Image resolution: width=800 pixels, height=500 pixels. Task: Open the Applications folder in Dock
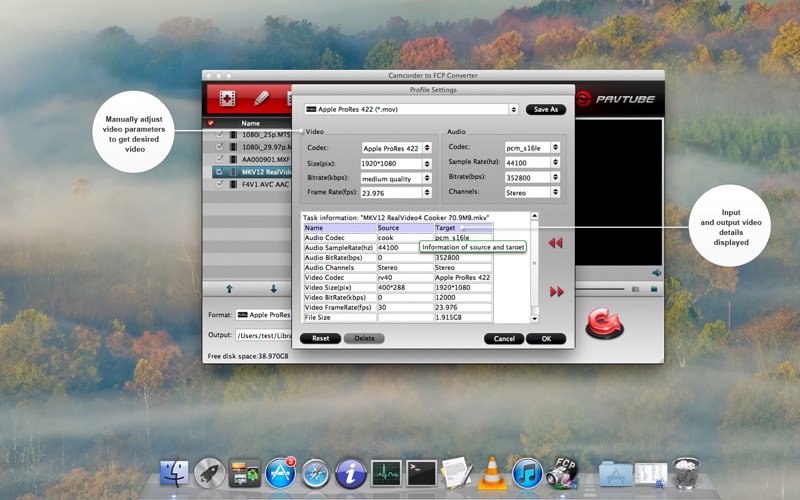(x=615, y=473)
